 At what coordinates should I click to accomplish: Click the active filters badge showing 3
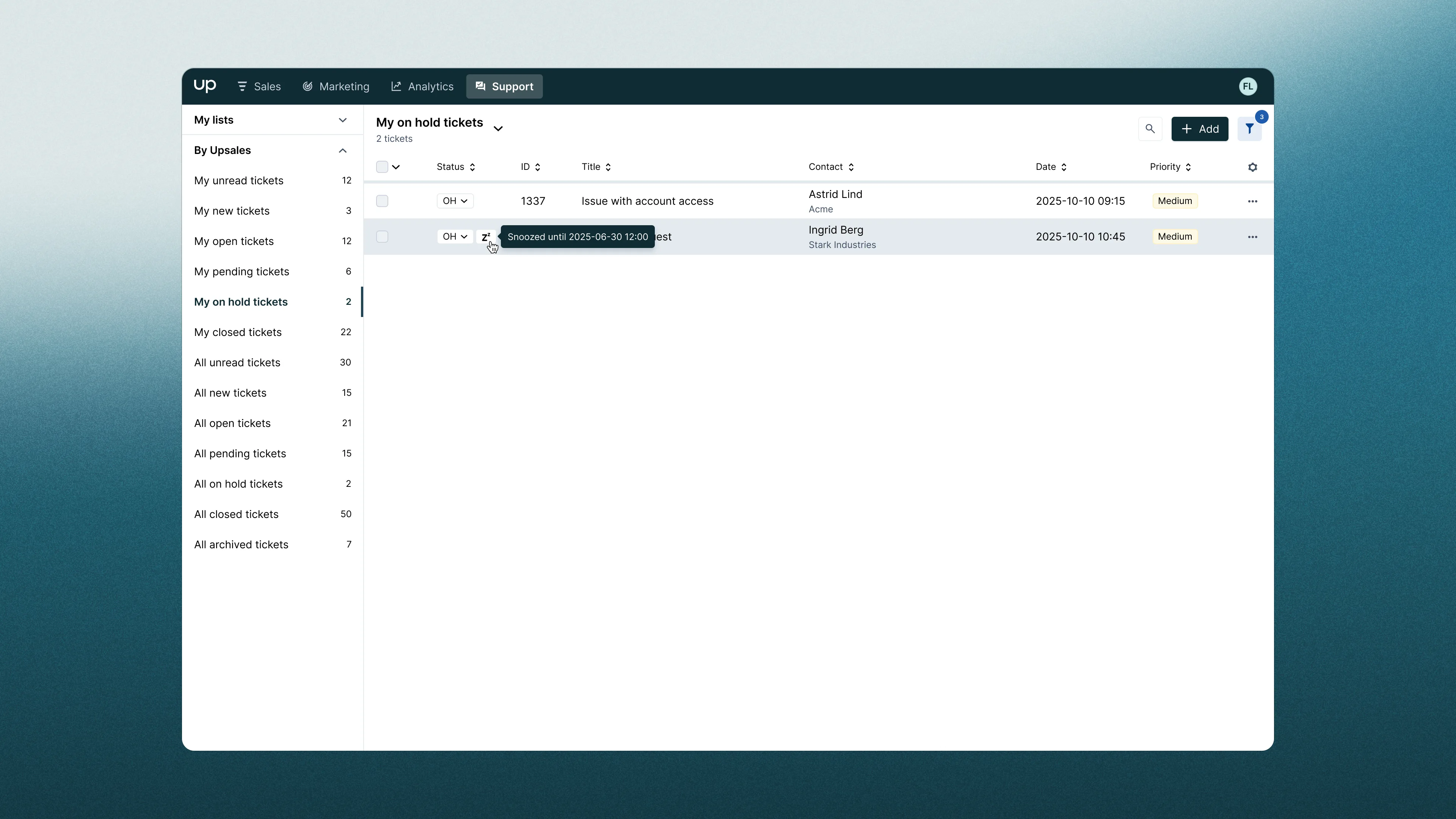pyautogui.click(x=1261, y=117)
